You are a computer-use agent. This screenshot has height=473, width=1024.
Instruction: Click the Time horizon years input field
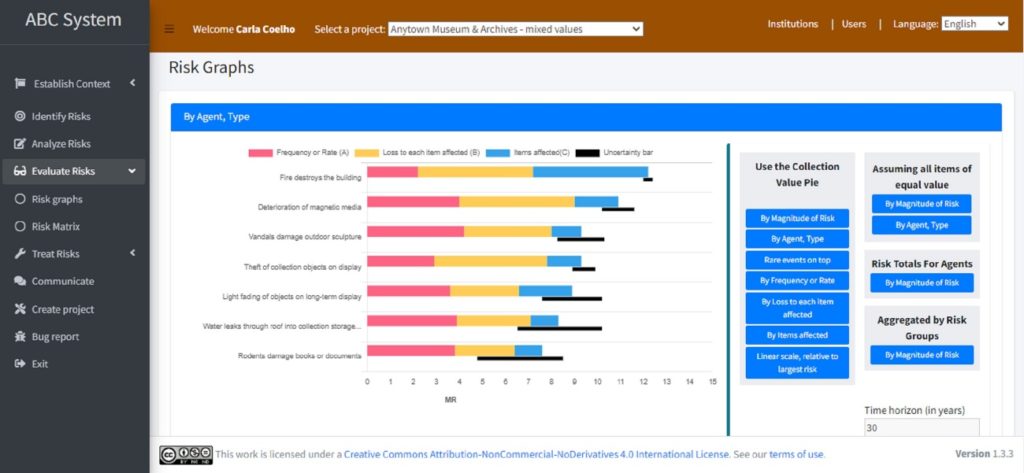coord(921,428)
